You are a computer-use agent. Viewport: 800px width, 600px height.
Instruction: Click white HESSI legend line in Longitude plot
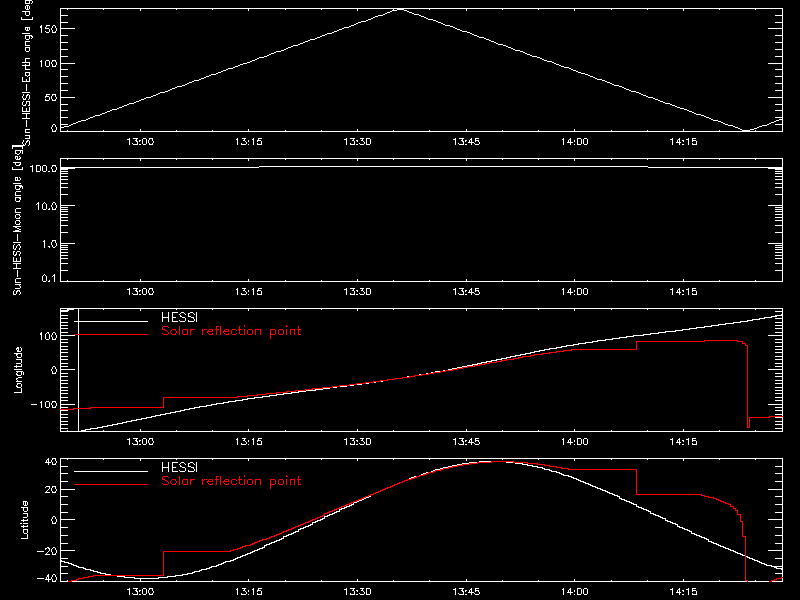coord(111,321)
